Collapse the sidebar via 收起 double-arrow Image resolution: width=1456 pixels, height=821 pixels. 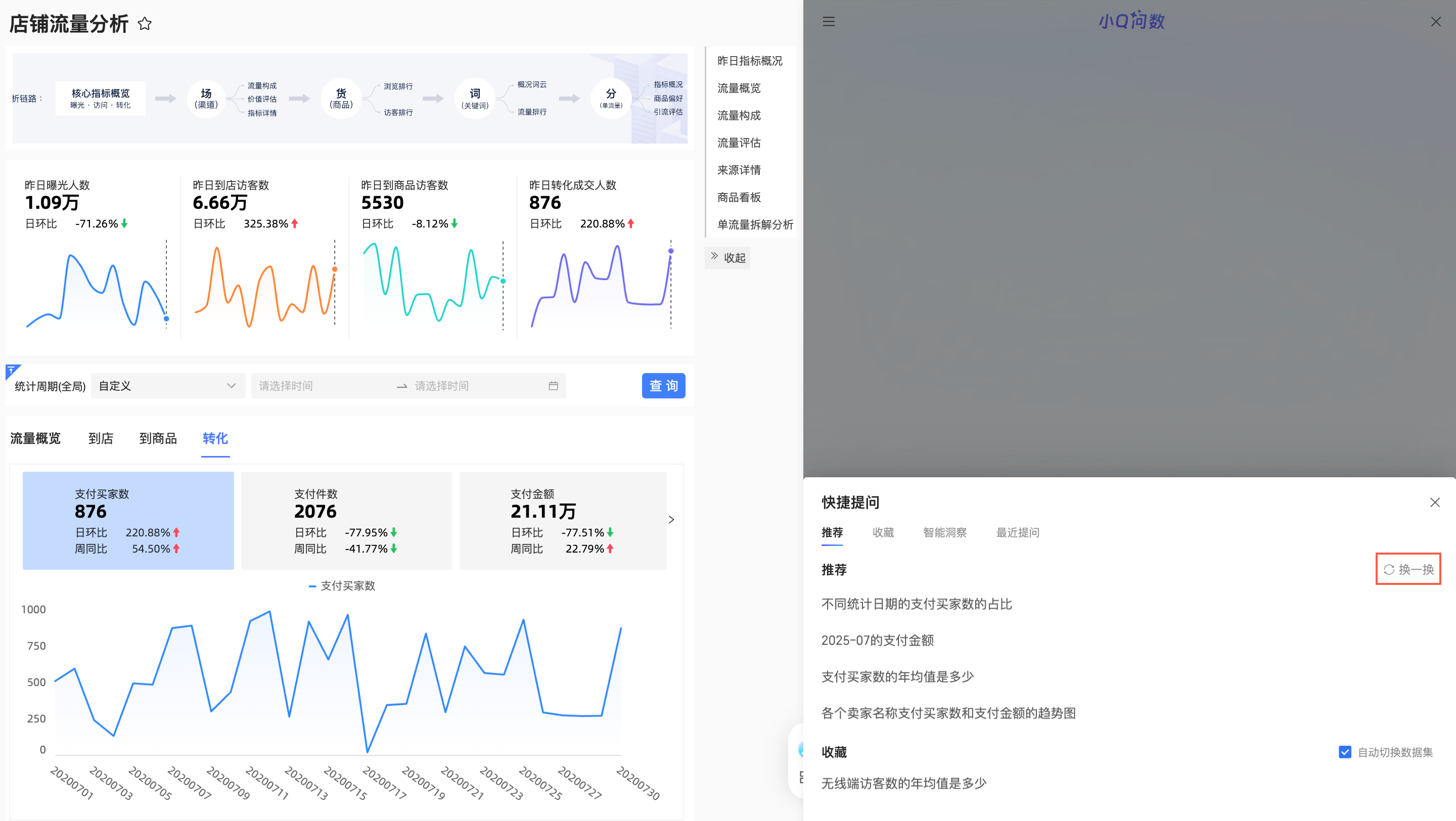coord(728,258)
